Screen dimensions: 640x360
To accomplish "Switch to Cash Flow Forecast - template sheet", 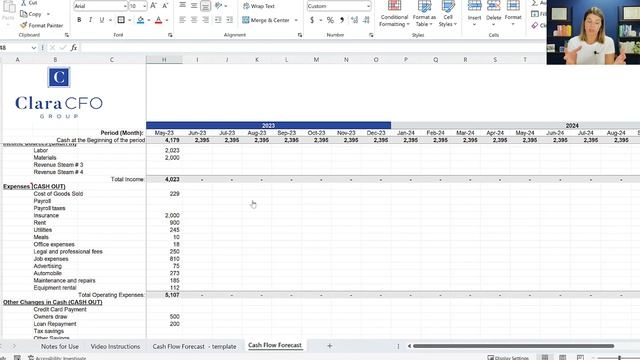I will click(x=194, y=346).
